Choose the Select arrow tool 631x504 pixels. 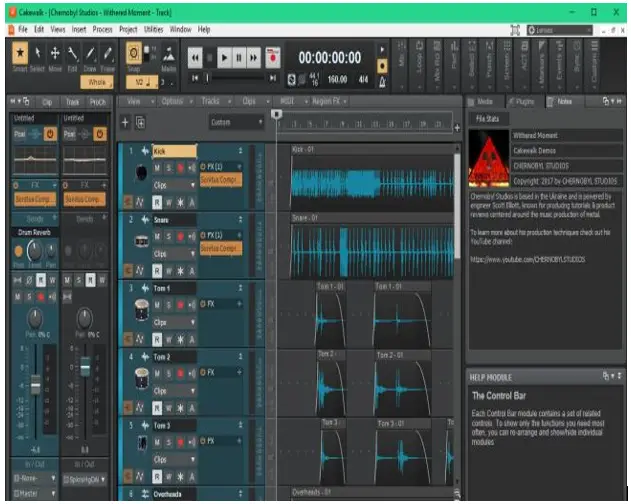(x=37, y=53)
